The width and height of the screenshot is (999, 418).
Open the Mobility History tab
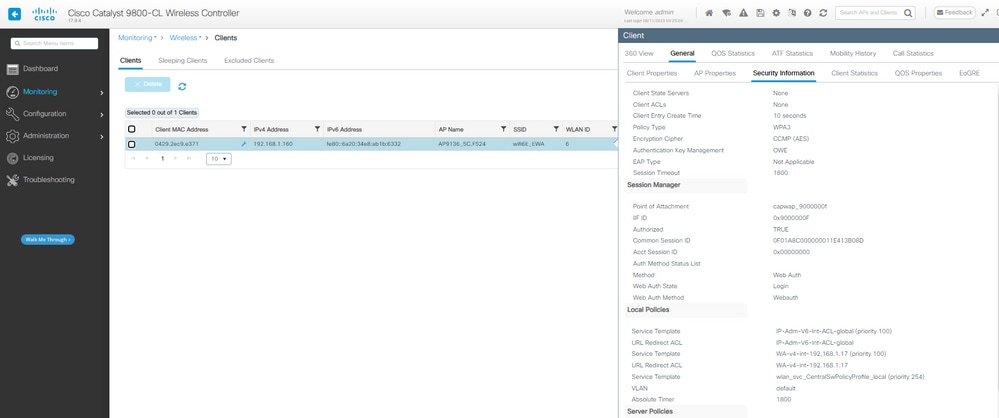852,54
